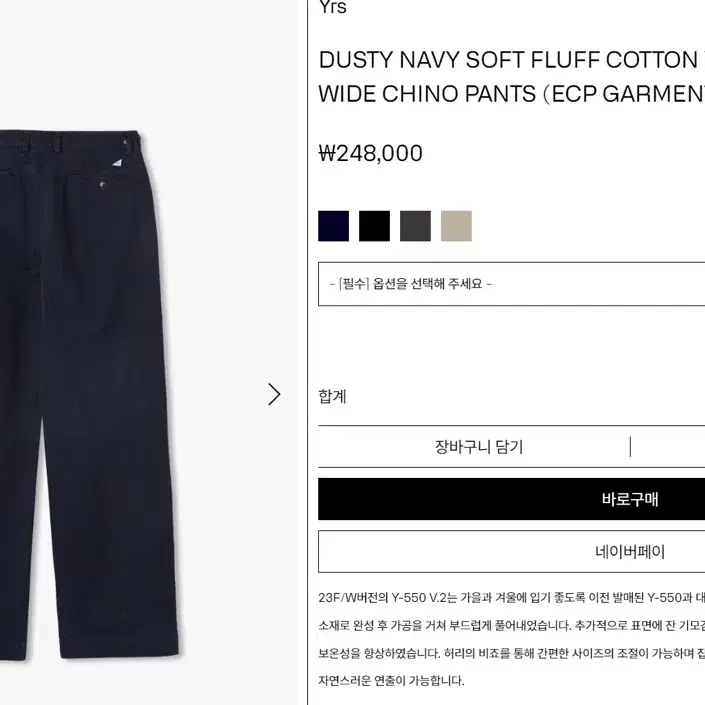Click the 자연스러운 연출이 가능합니다 description line
Screen dimensions: 705x705
click(x=391, y=680)
